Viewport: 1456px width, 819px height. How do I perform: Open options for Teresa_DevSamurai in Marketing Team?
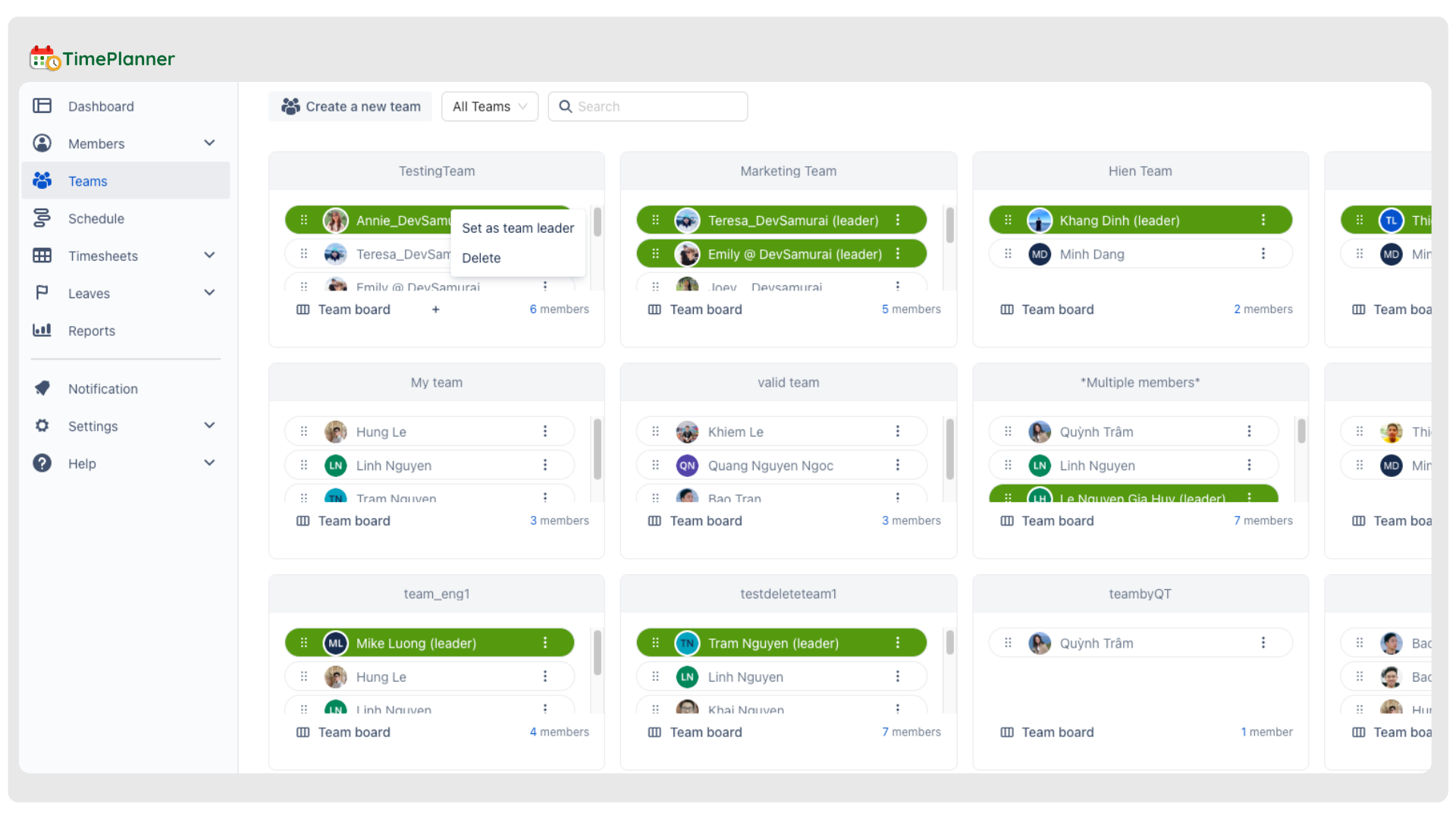click(898, 220)
